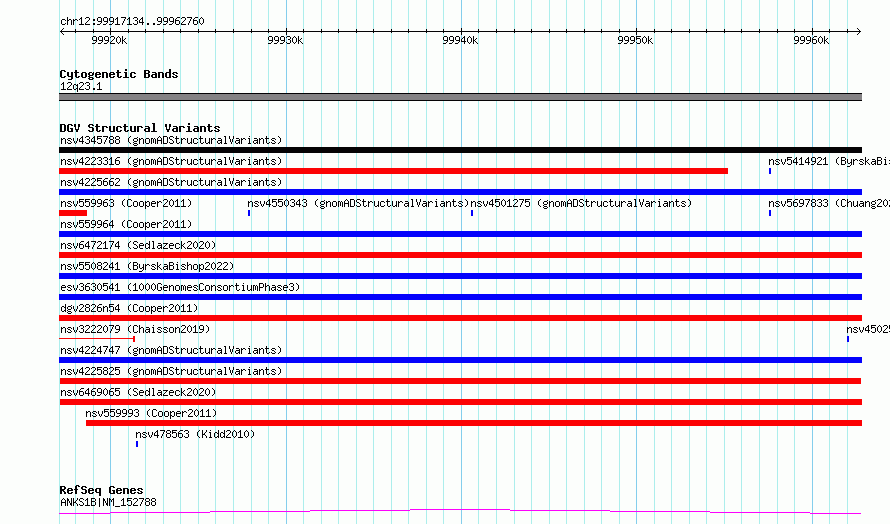The width and height of the screenshot is (890, 524).
Task: Select the nsv4223316 red variant bar
Action: coord(393,171)
